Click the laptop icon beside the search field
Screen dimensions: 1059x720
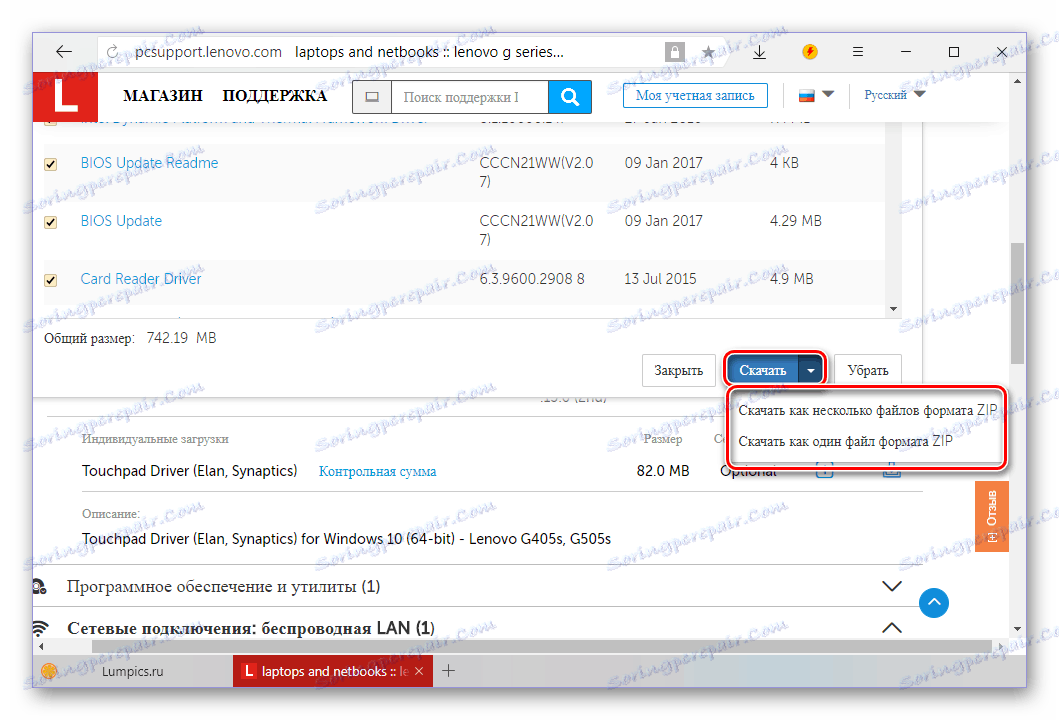click(x=372, y=97)
